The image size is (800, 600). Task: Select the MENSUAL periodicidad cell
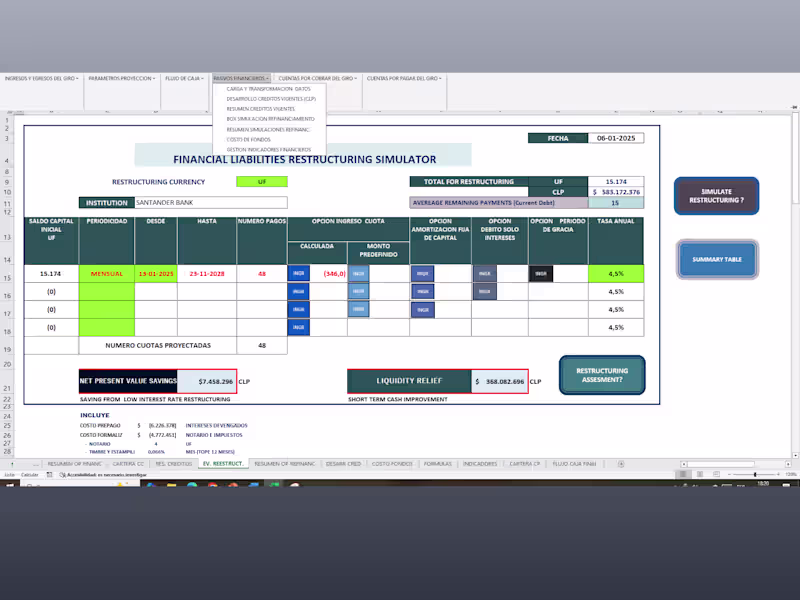pos(107,273)
